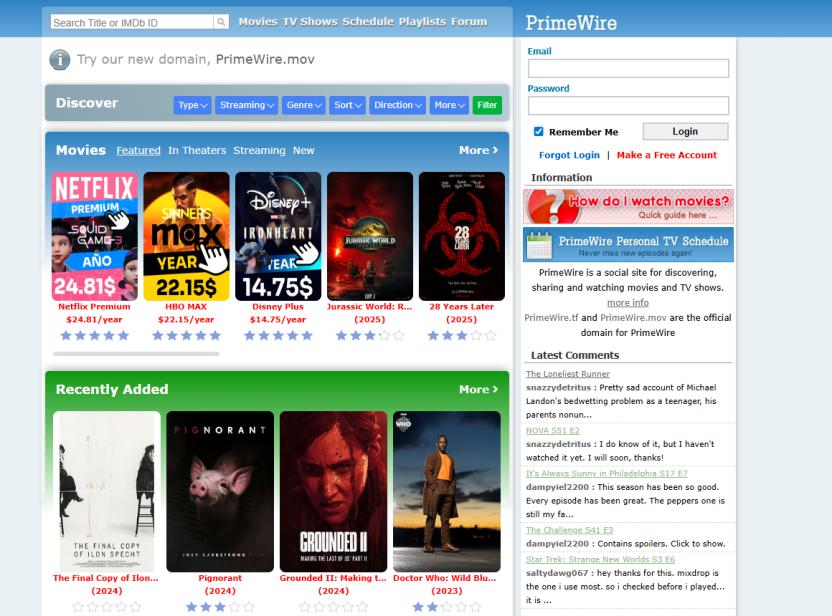Click More in the Recently Added header
The height and width of the screenshot is (616, 832).
click(479, 389)
